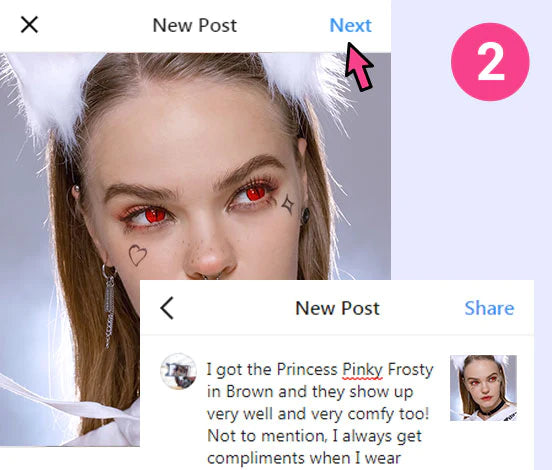Tap the star doodle beside the eye

[288, 204]
